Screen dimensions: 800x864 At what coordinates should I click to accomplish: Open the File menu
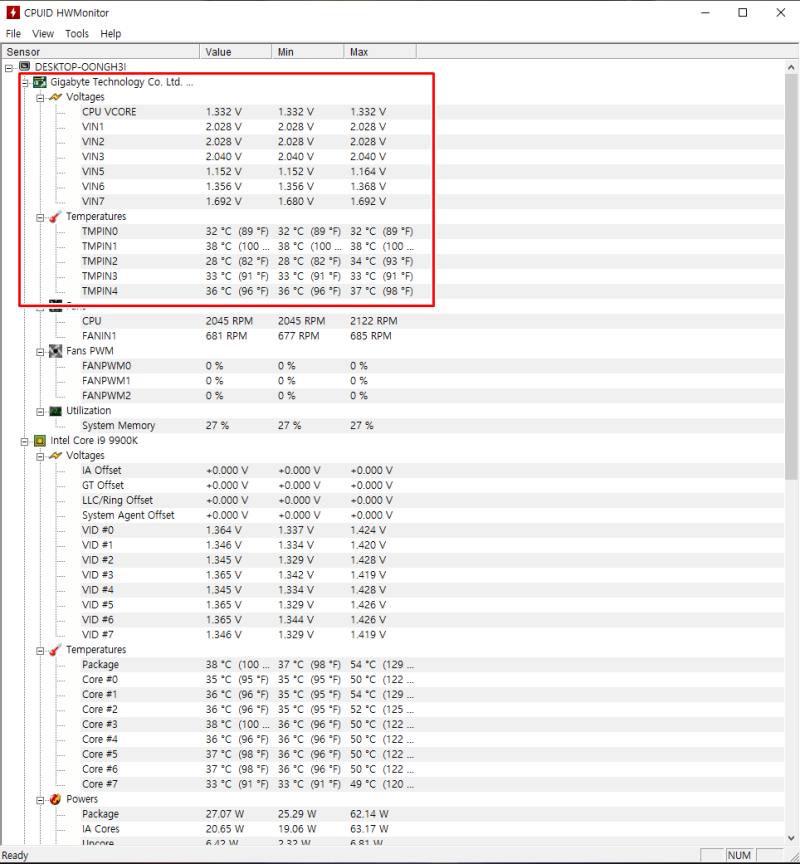[13, 34]
